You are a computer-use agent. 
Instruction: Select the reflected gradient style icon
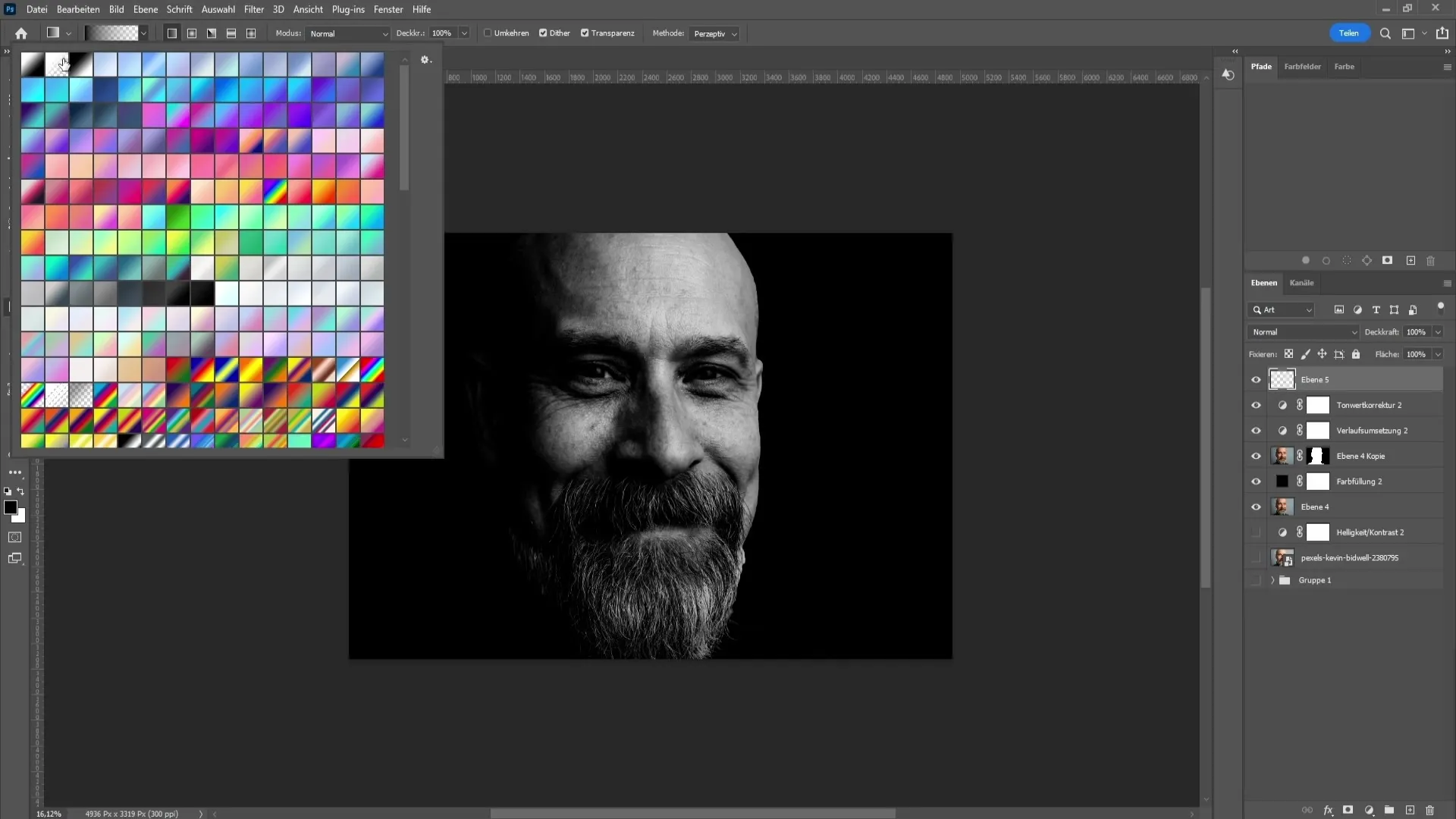231,33
